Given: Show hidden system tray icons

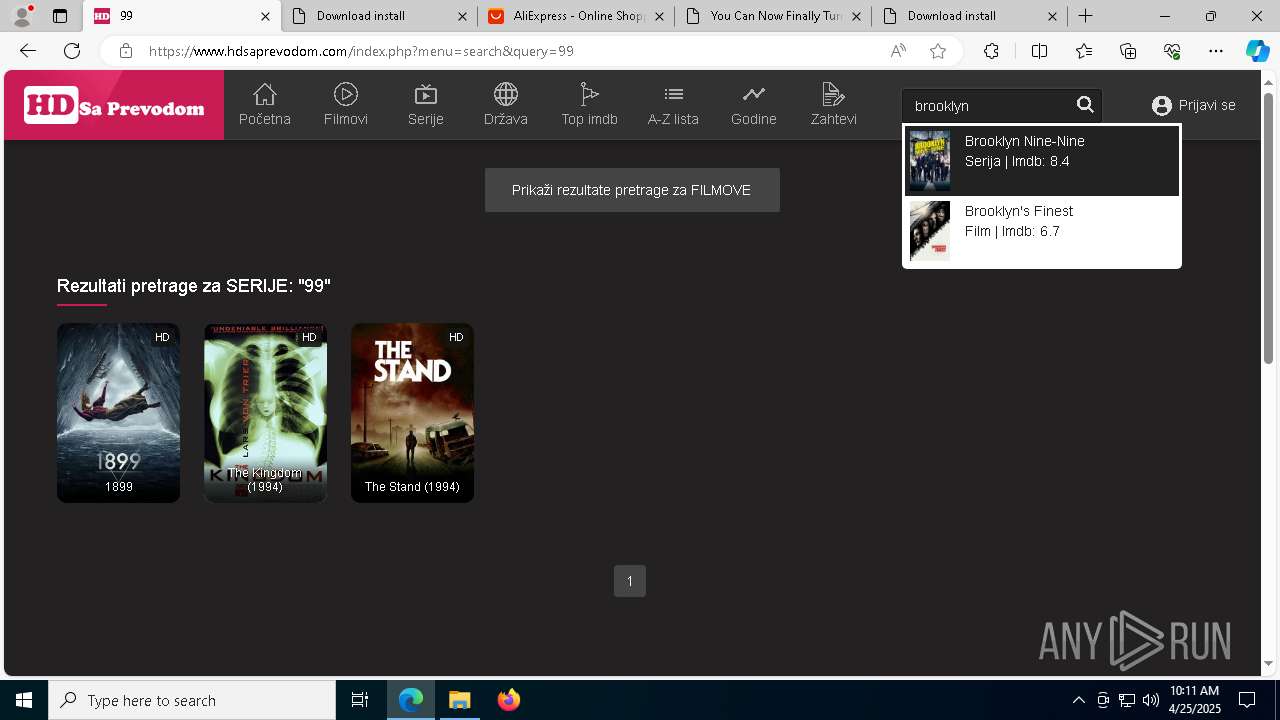Looking at the screenshot, I should (x=1078, y=700).
